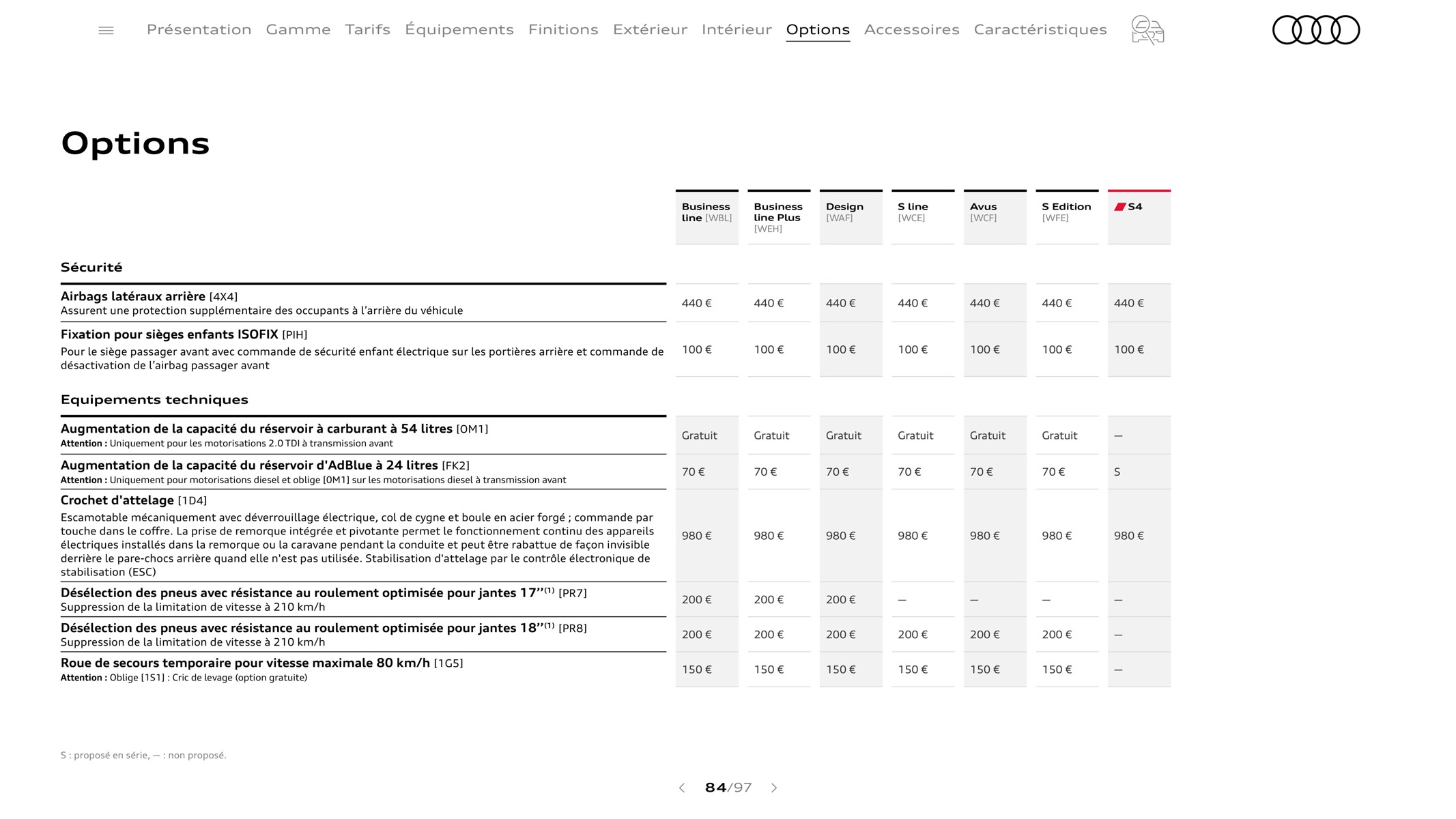This screenshot has height=819, width=1456.
Task: Click 440 € for Airbags in S4 column
Action: click(x=1129, y=303)
